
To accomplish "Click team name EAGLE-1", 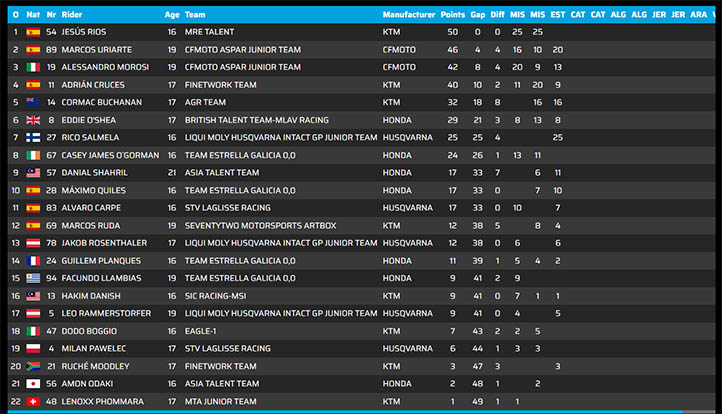I will coord(200,331).
